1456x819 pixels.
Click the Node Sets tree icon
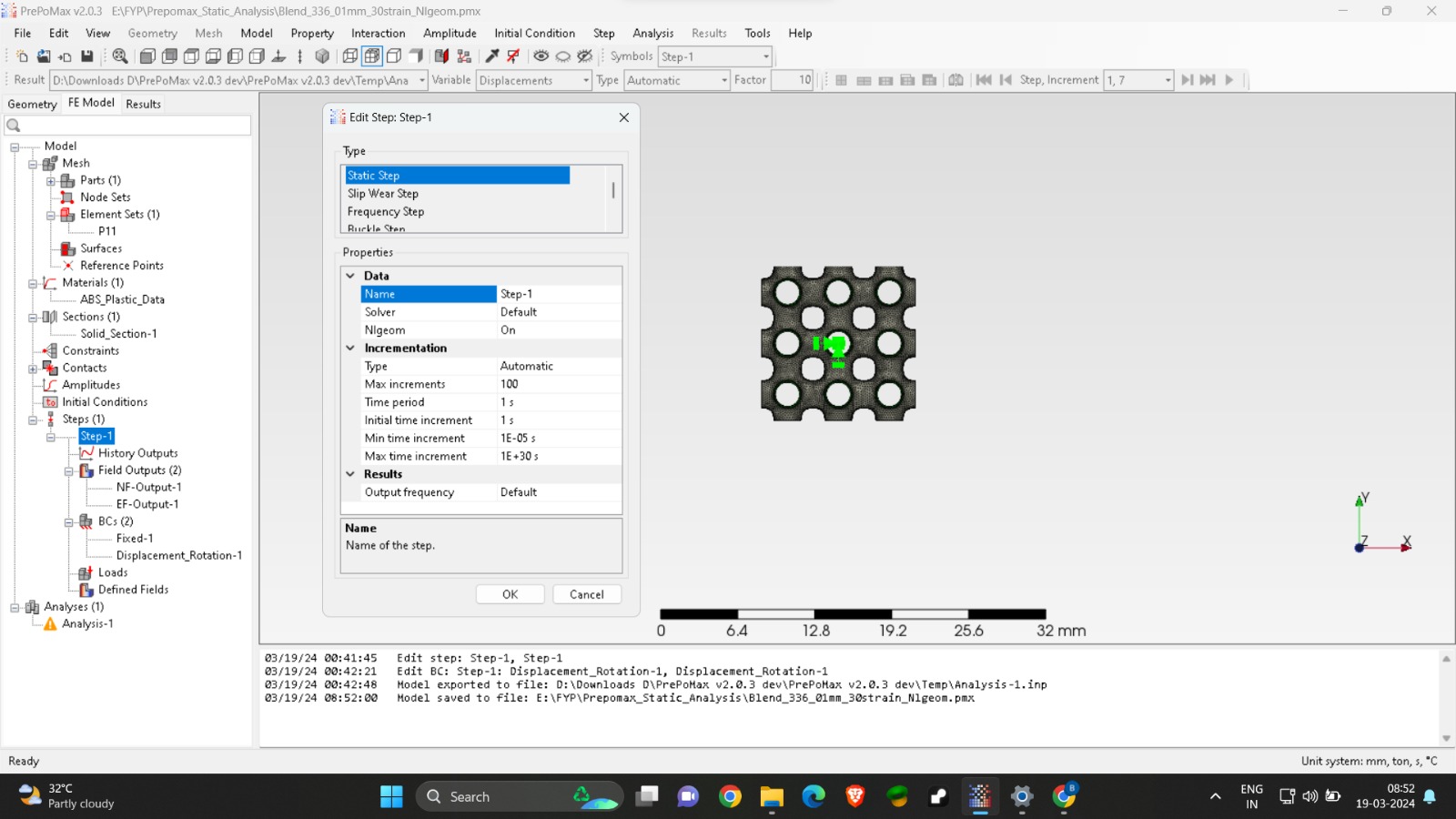click(68, 197)
